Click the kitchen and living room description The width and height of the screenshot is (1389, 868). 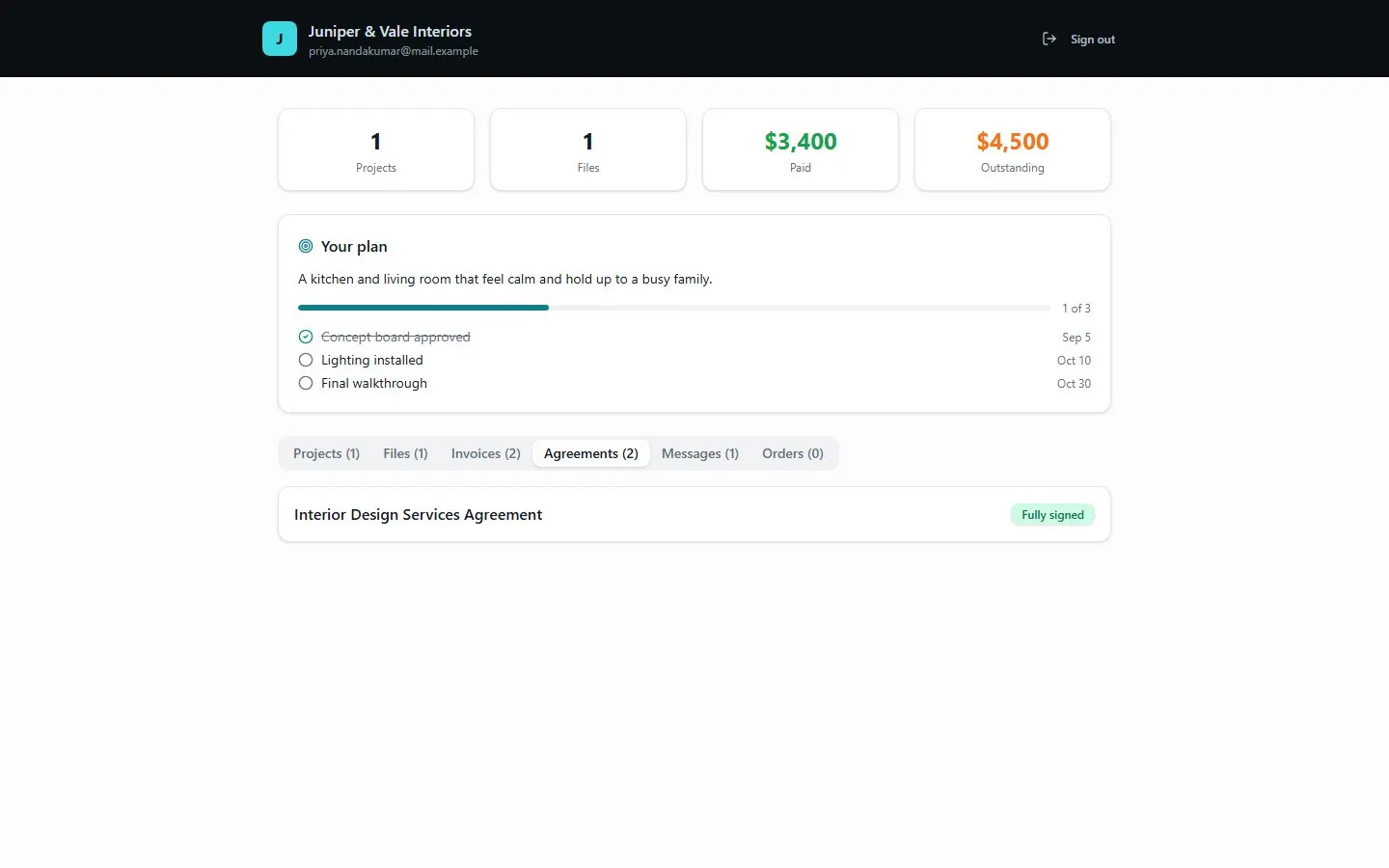pos(505,279)
